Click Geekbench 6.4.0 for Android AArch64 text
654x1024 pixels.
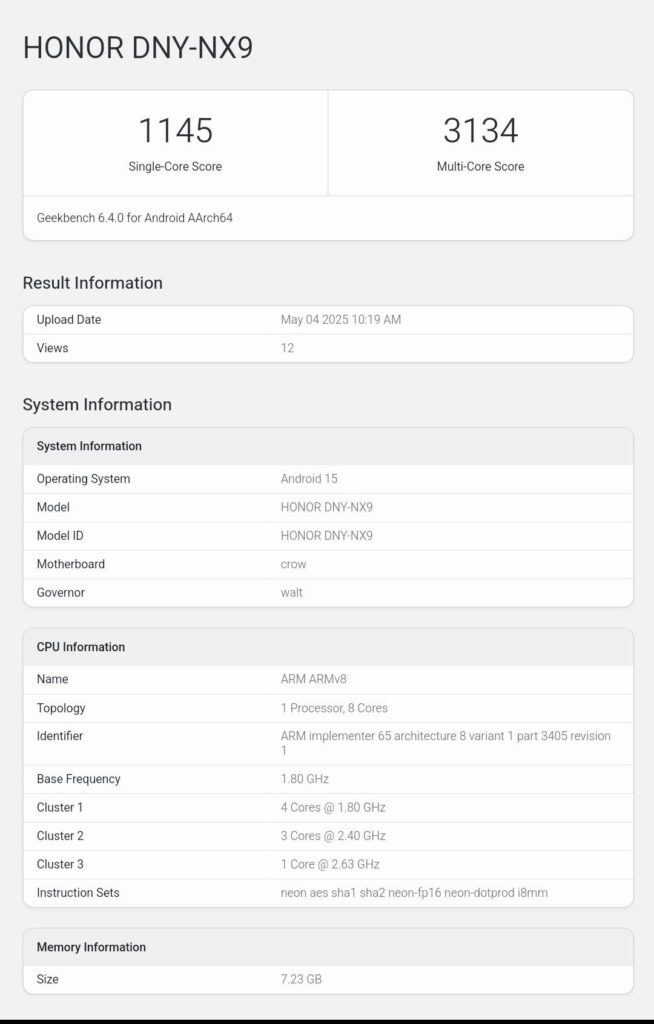(x=135, y=218)
